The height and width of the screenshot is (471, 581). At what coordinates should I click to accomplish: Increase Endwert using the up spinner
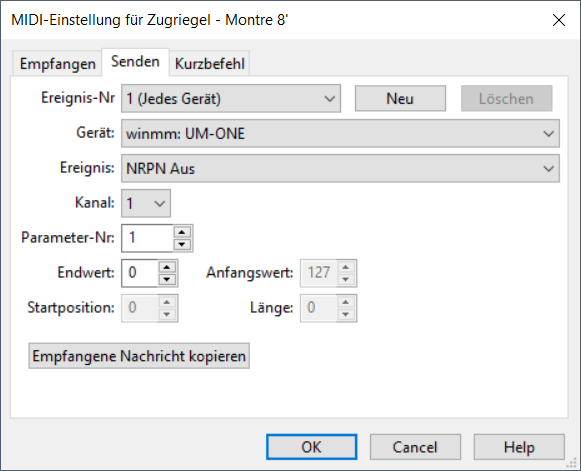pos(167,267)
